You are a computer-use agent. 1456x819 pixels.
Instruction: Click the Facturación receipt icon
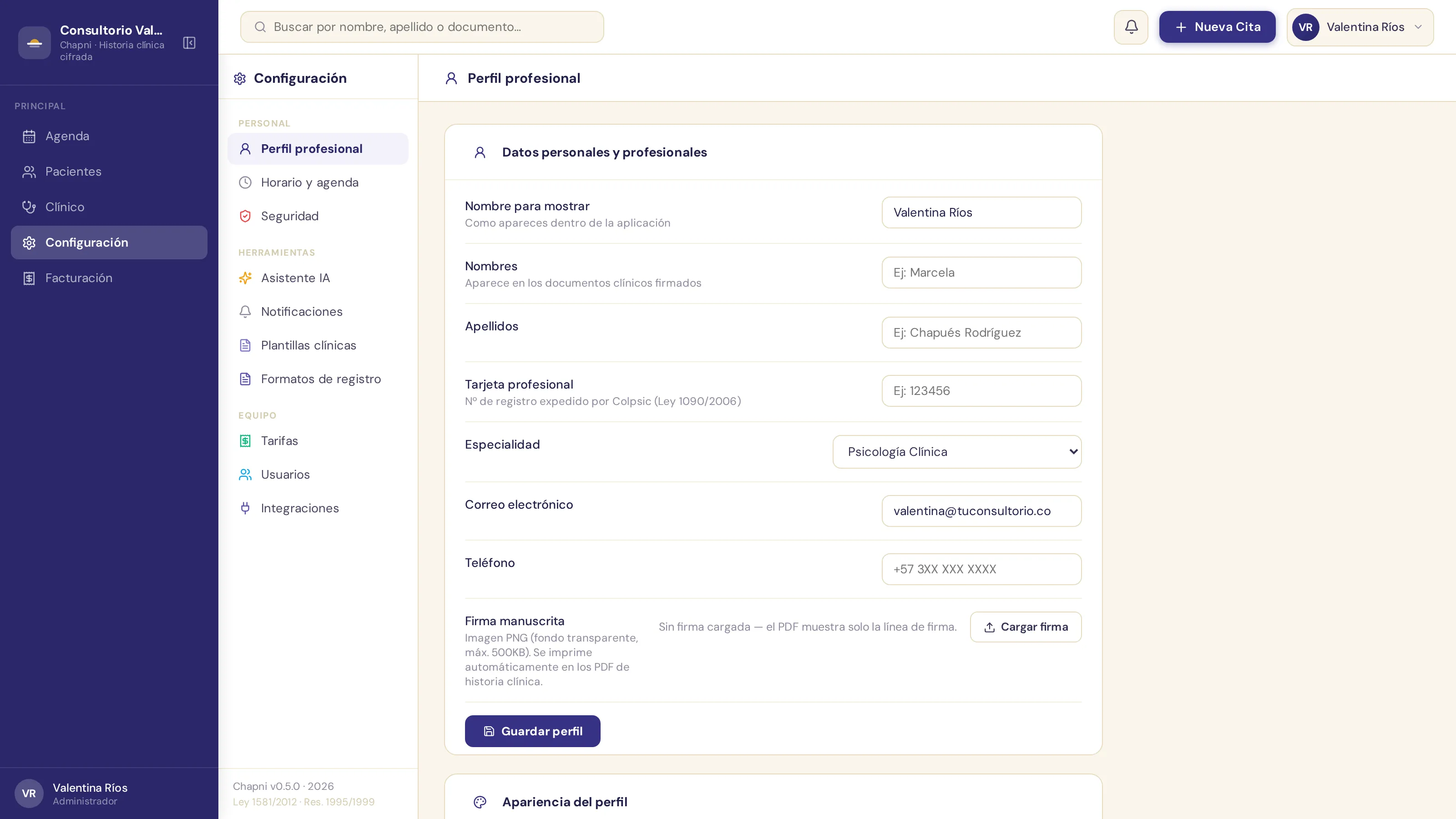[x=30, y=278]
